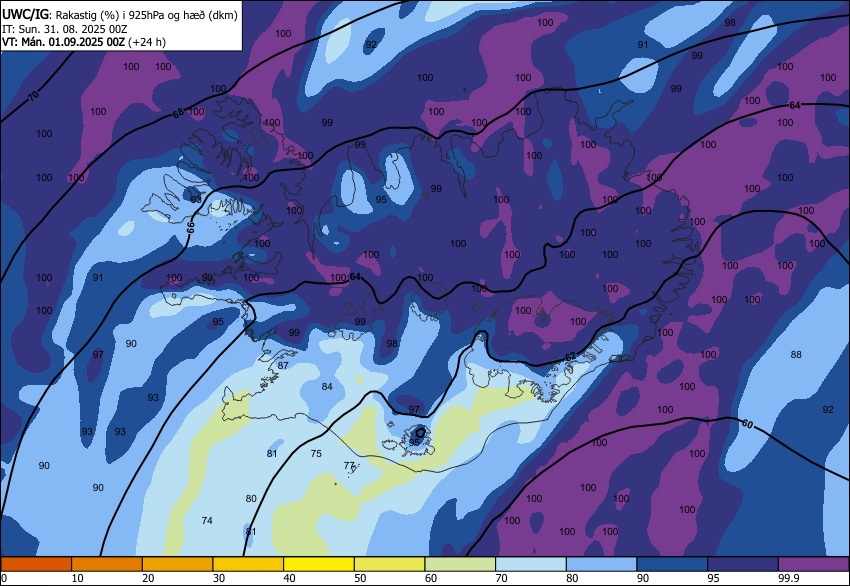Click the humidity value '84' on the map
Viewport: 850px width, 586px height.
327,387
